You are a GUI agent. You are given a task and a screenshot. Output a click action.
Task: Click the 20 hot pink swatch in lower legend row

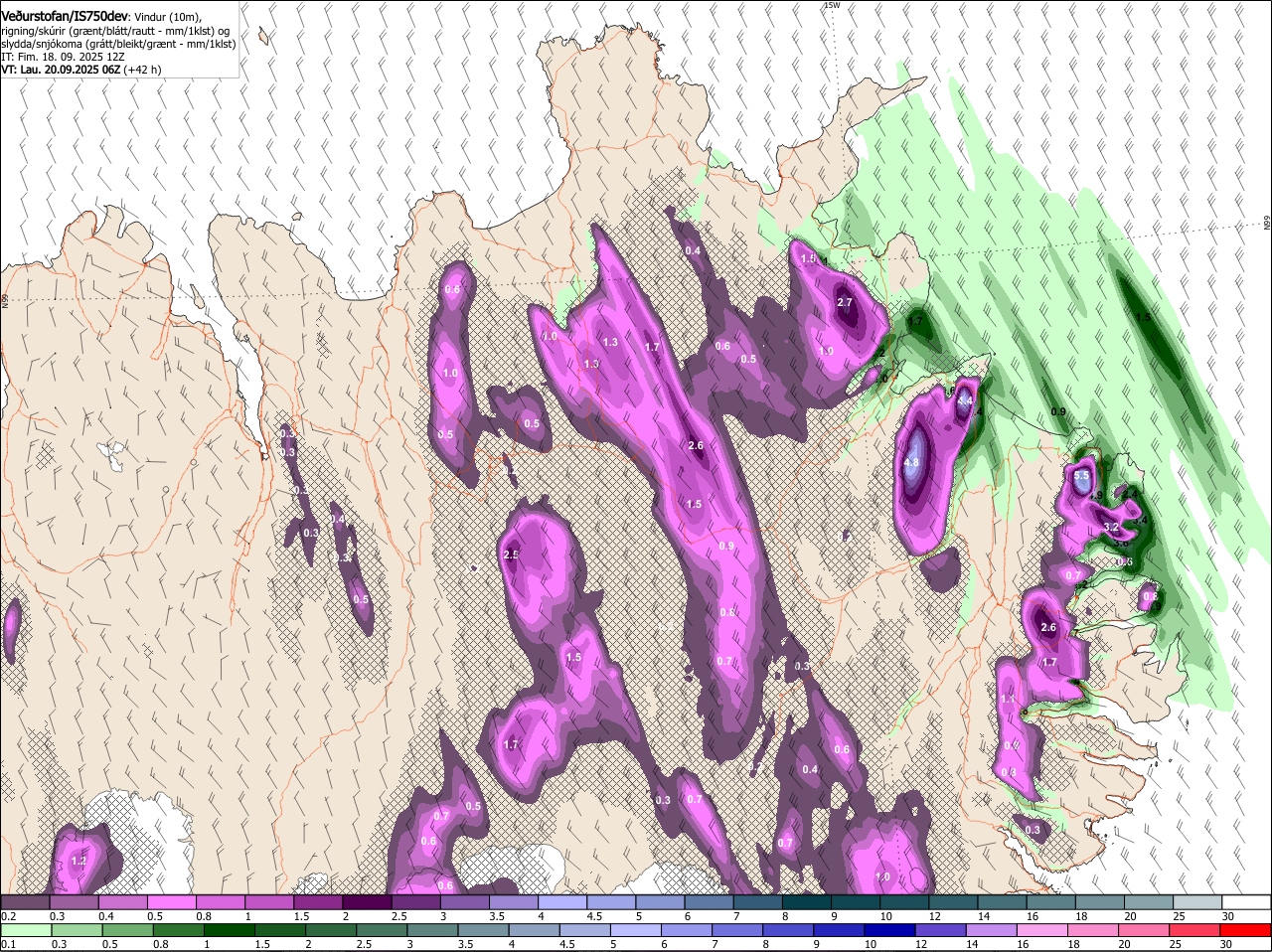pyautogui.click(x=1145, y=931)
